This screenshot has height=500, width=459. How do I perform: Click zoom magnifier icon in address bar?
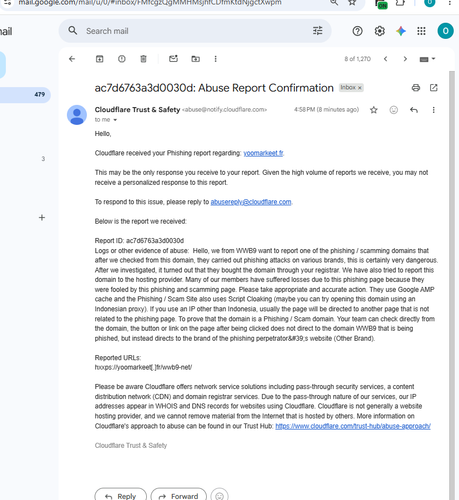pos(334,3)
